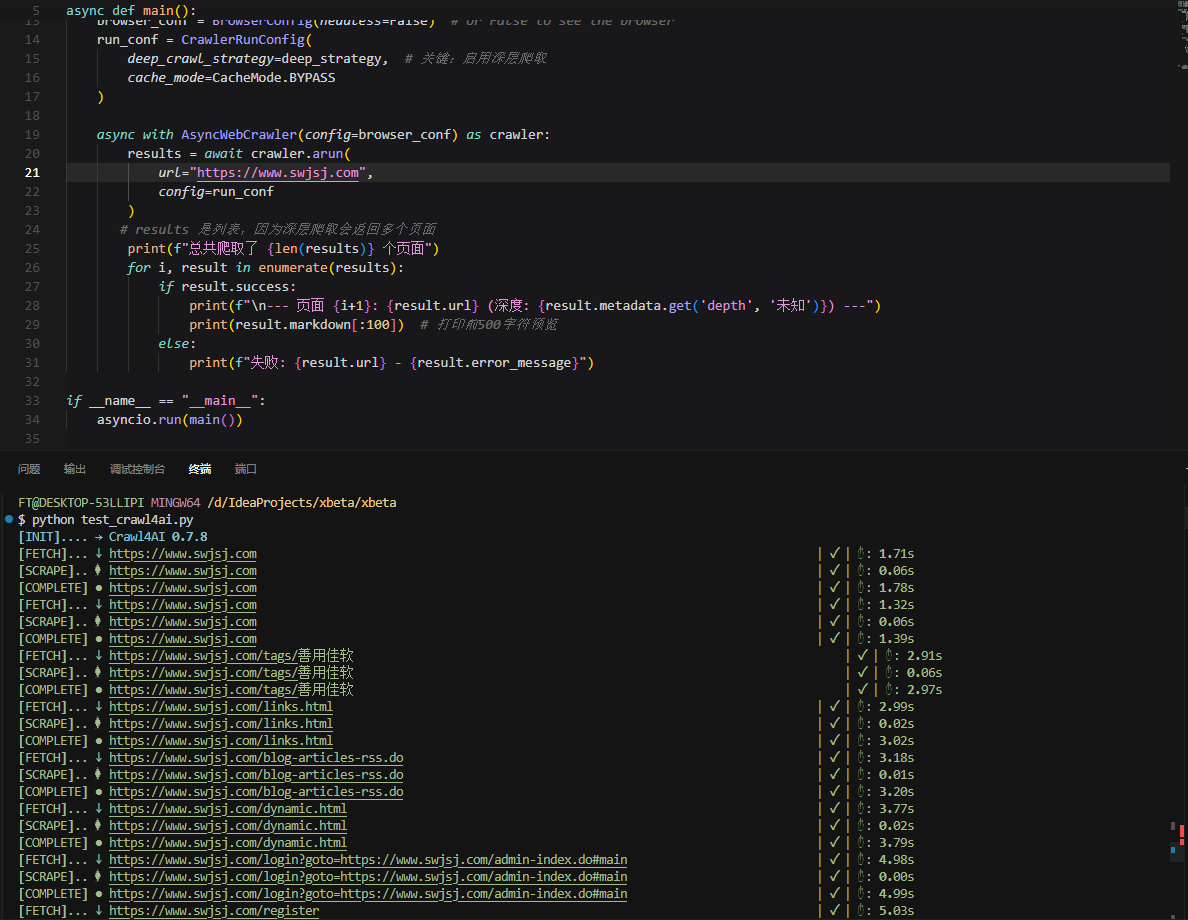Click the swjsj.com URL inside the code editor
Viewport: 1188px width, 920px height.
[x=278, y=172]
